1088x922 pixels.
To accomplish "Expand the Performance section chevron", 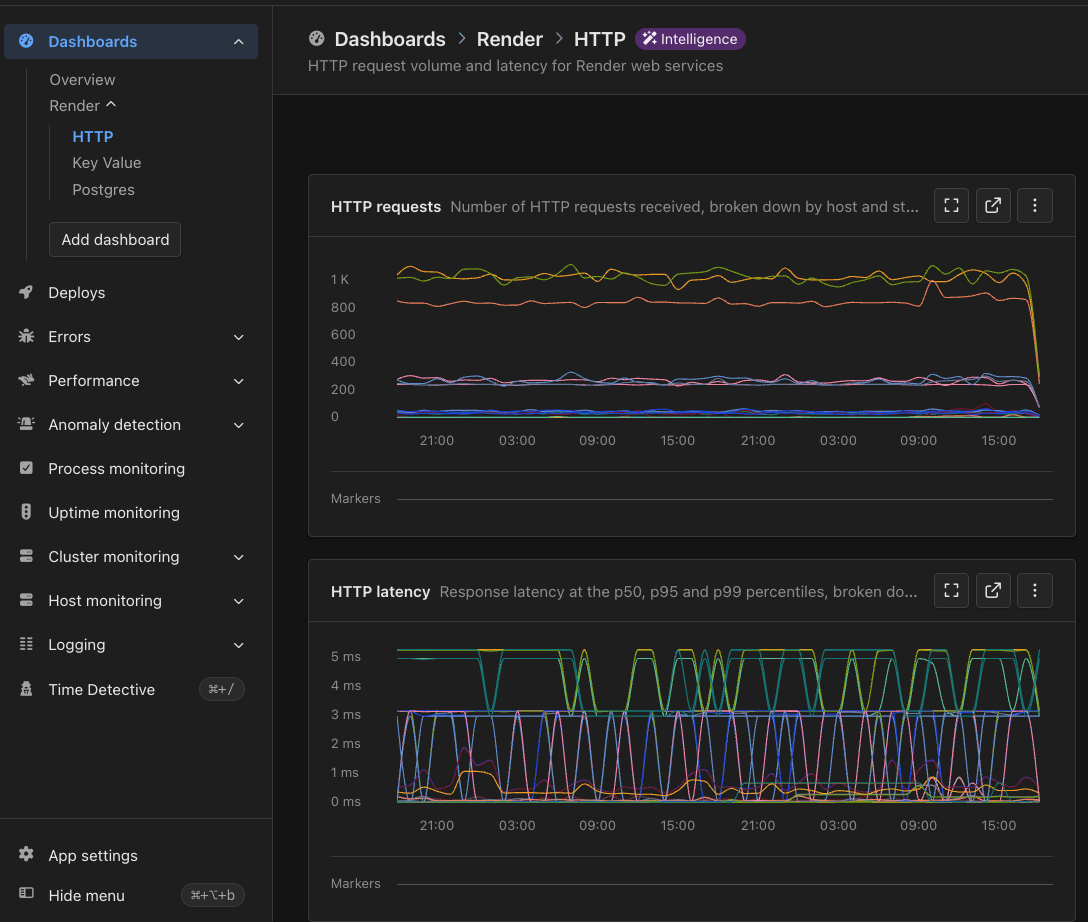I will 239,381.
